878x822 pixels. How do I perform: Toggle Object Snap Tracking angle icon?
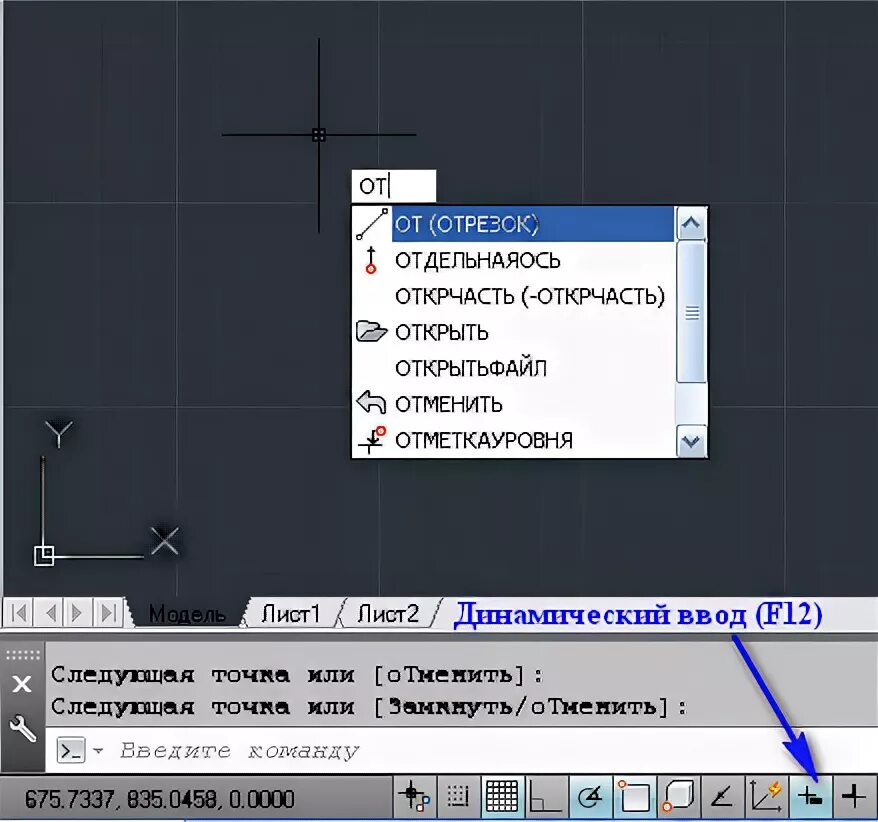coord(722,797)
